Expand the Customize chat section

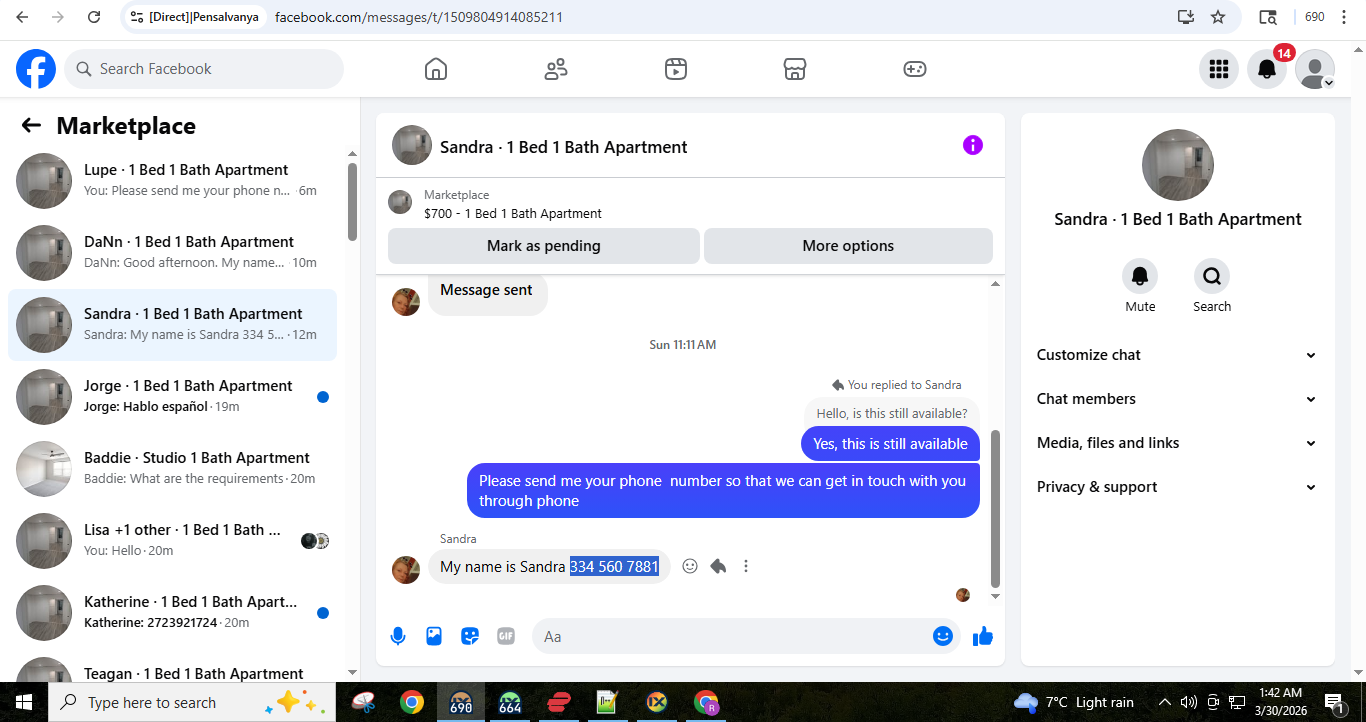pyautogui.click(x=1177, y=355)
